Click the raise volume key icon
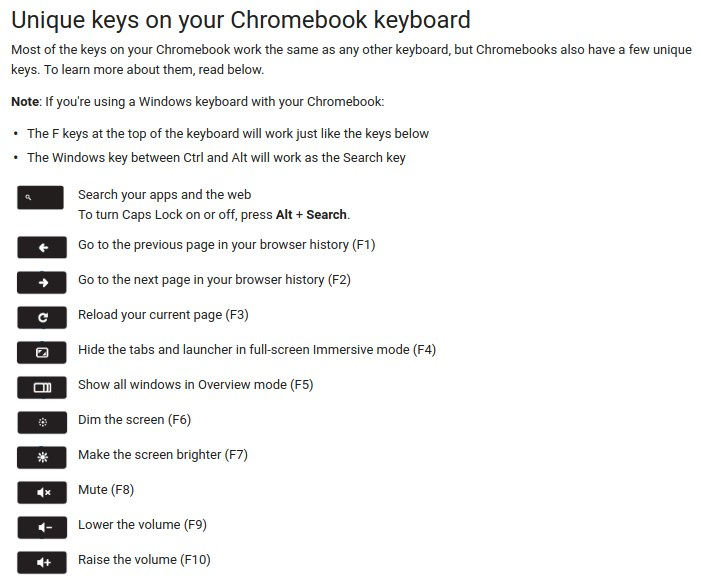The height and width of the screenshot is (584, 701). [42, 562]
